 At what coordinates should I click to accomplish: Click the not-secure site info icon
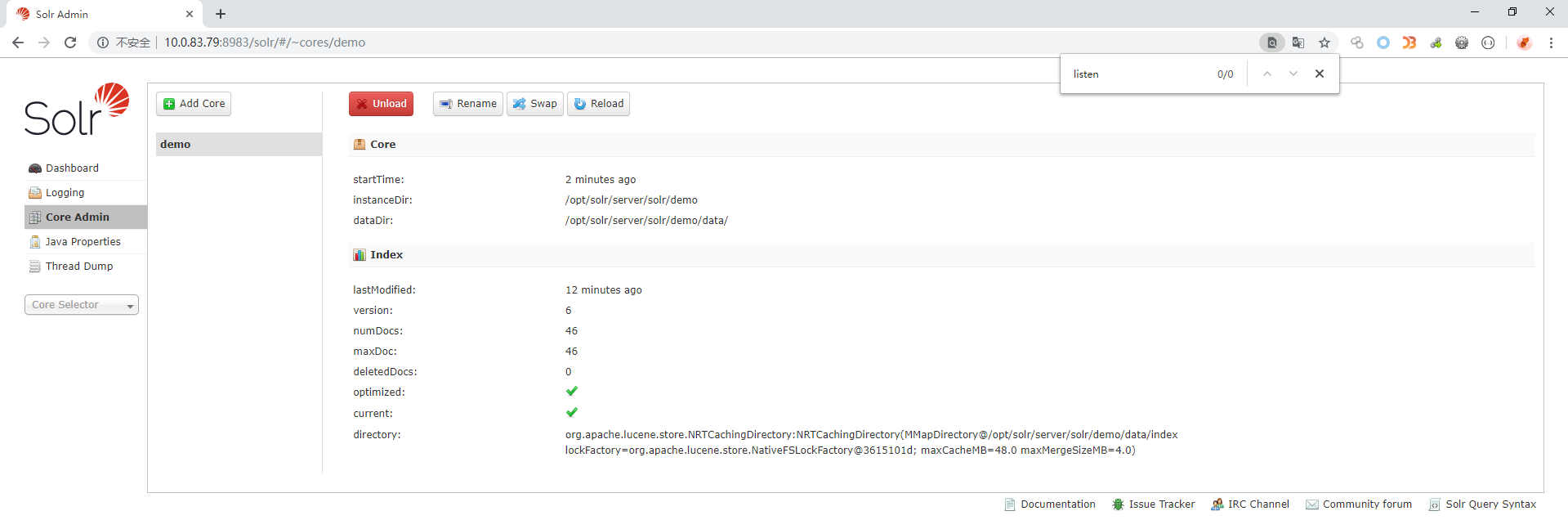click(x=103, y=43)
